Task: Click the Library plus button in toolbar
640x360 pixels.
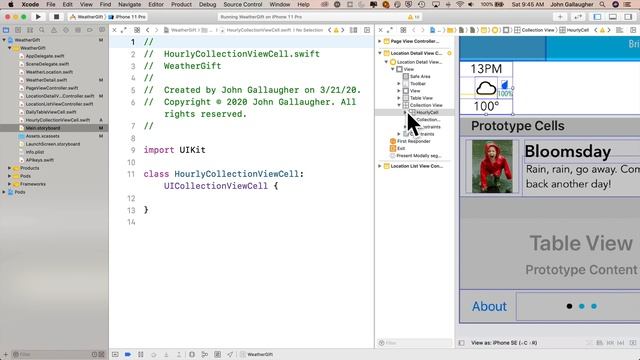Action: [x=560, y=17]
